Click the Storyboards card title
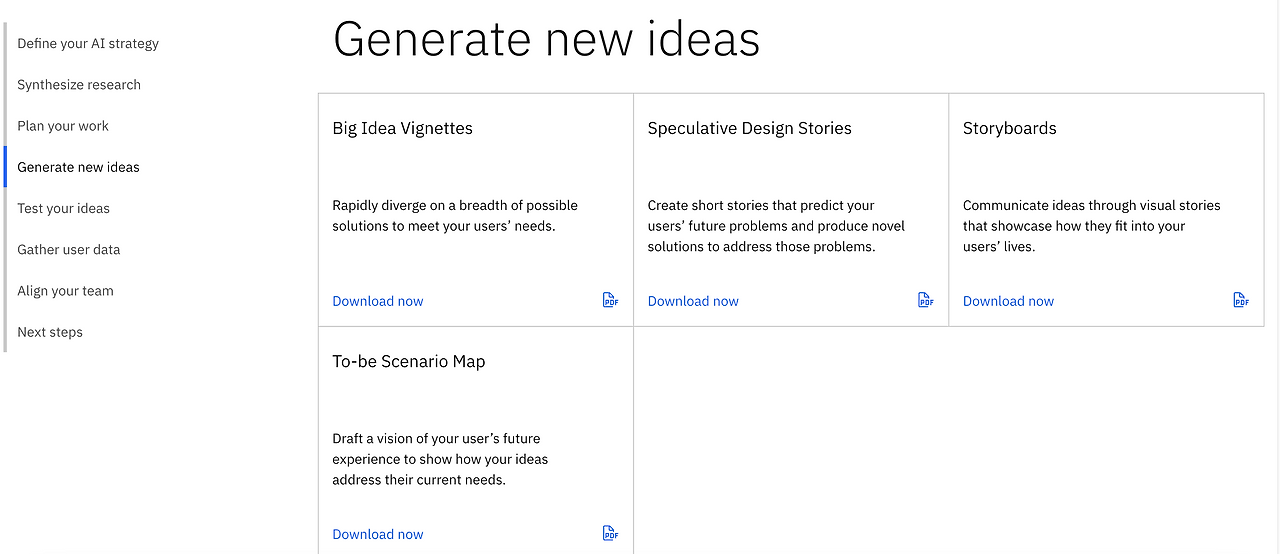Viewport: 1280px width, 554px height. click(x=1009, y=128)
